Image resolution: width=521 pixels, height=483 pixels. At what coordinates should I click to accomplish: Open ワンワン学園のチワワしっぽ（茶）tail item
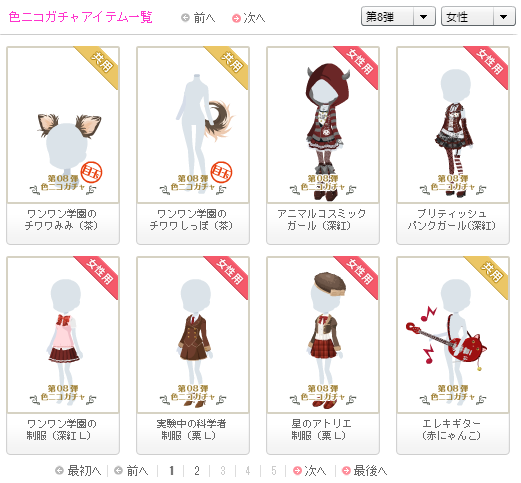[193, 124]
